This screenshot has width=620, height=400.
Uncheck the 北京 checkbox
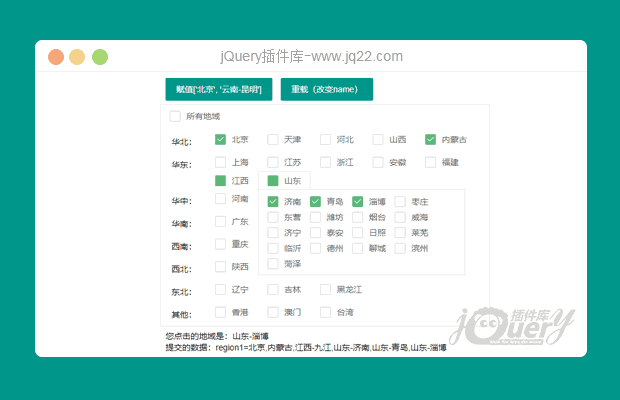pos(221,140)
